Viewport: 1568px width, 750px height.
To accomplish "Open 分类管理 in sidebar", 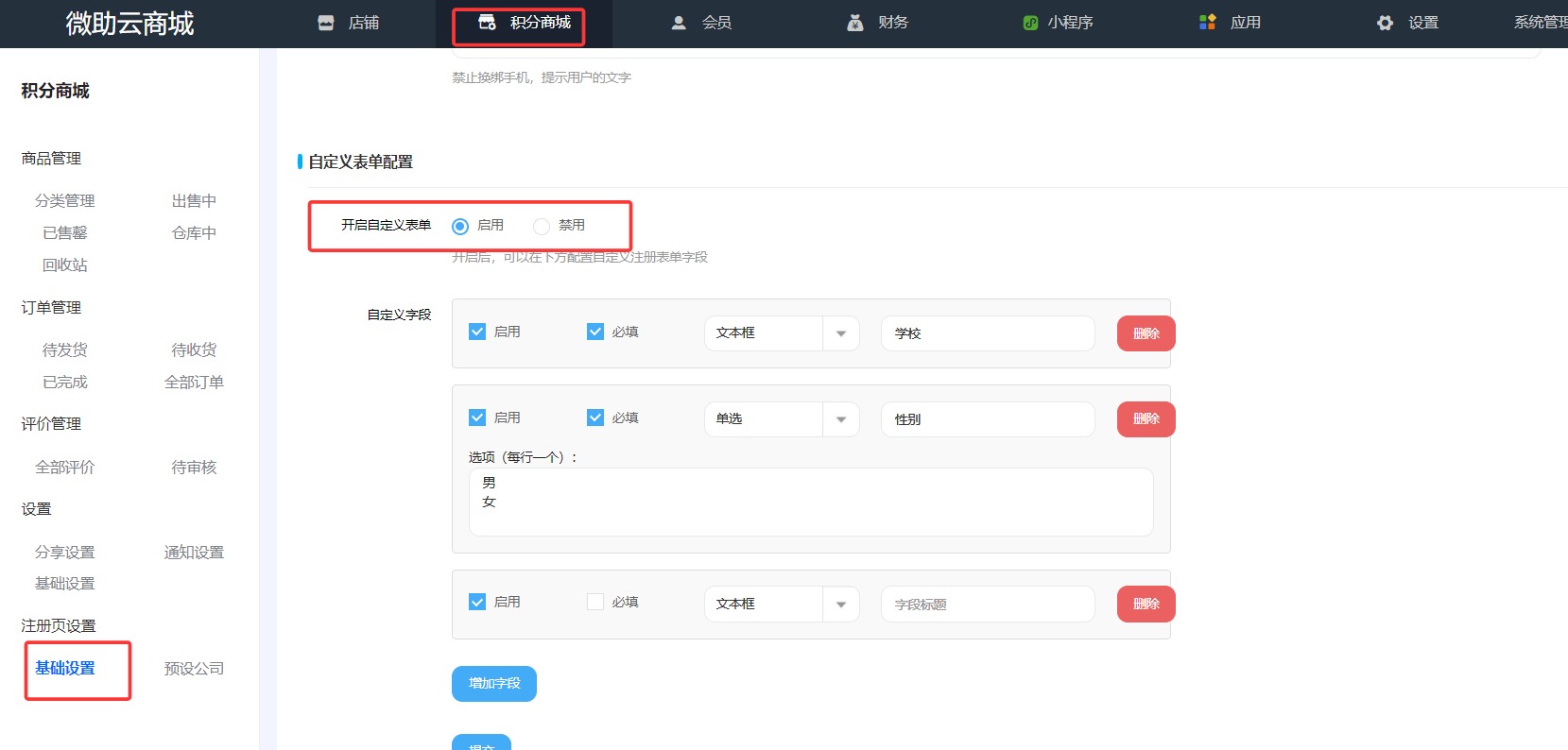I will (64, 201).
